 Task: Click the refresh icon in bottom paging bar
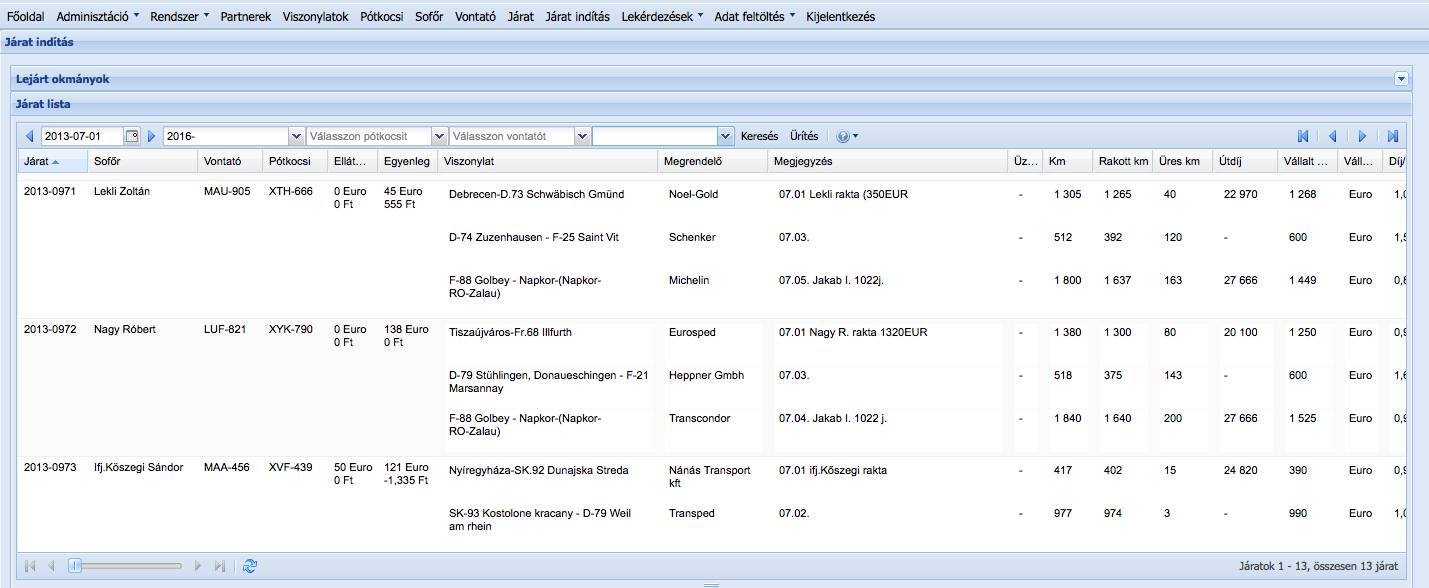pyautogui.click(x=250, y=566)
